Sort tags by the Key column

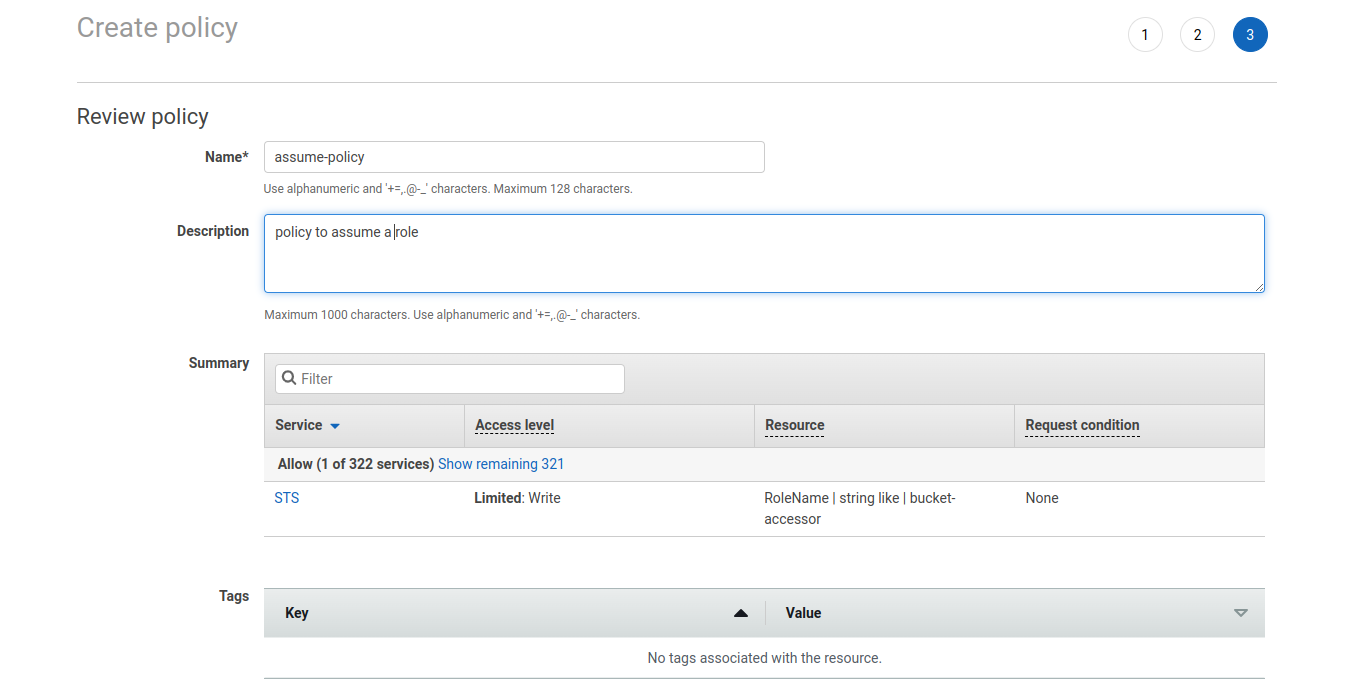[297, 613]
